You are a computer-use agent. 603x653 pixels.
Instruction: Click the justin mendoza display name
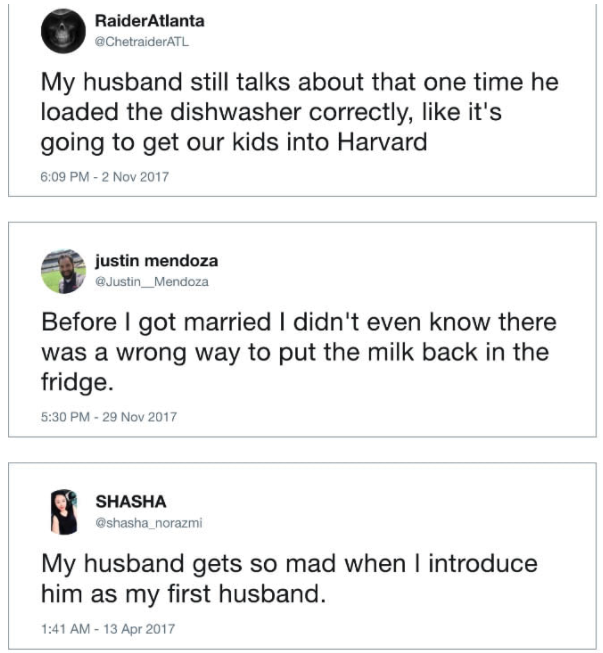[156, 260]
